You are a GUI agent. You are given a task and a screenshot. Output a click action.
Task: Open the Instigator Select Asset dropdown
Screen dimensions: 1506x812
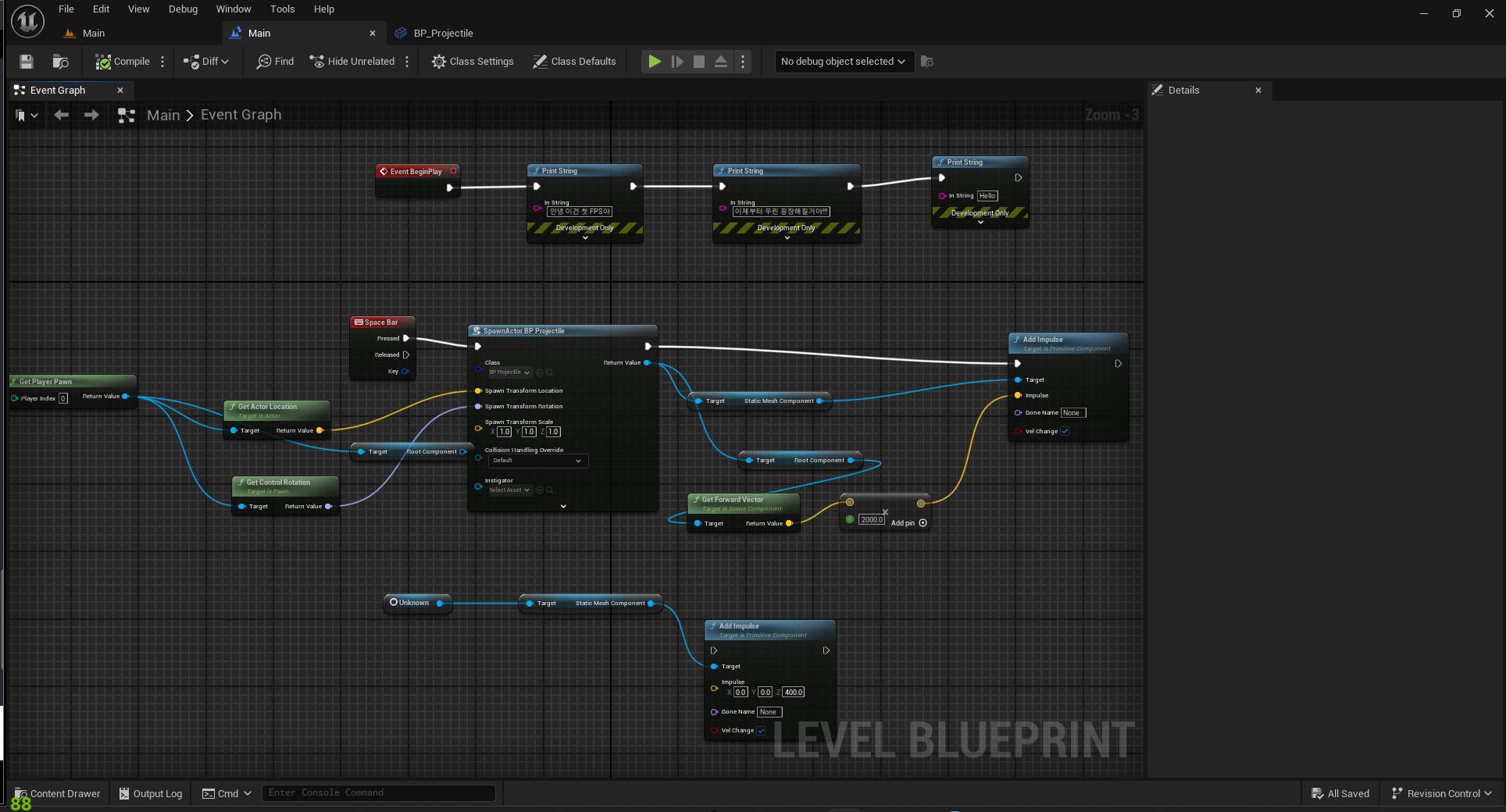(509, 490)
